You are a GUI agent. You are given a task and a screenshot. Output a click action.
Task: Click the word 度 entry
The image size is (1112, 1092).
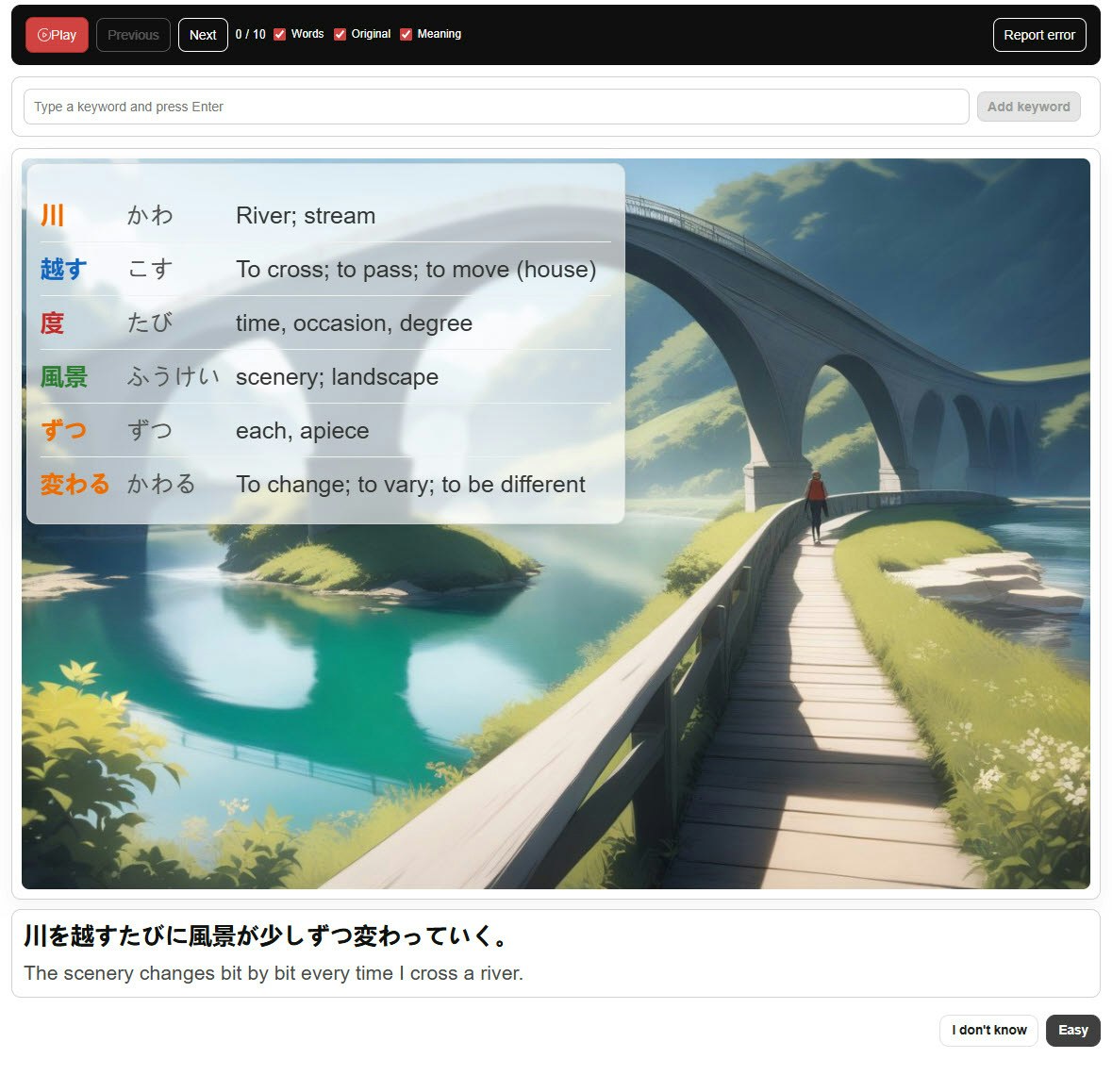click(x=52, y=323)
